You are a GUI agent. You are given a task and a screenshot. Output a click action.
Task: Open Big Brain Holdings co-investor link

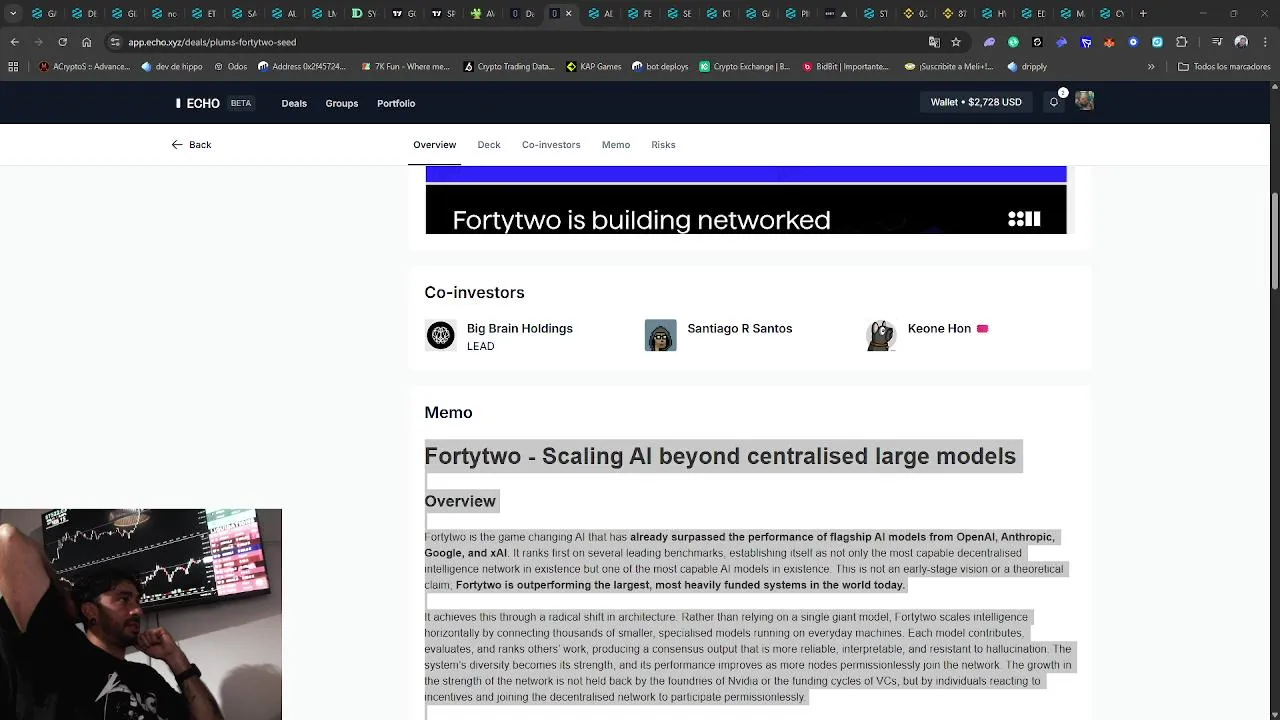click(x=519, y=328)
